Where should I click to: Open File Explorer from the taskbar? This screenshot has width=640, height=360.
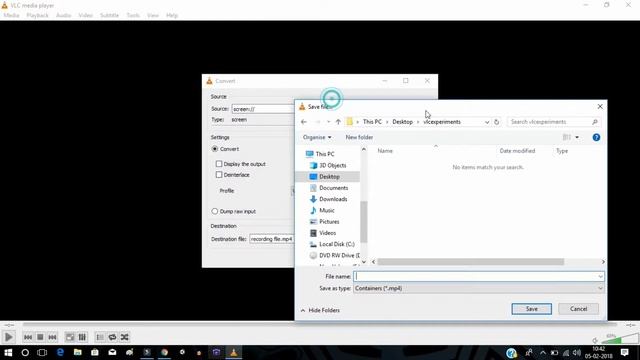pyautogui.click(x=78, y=353)
